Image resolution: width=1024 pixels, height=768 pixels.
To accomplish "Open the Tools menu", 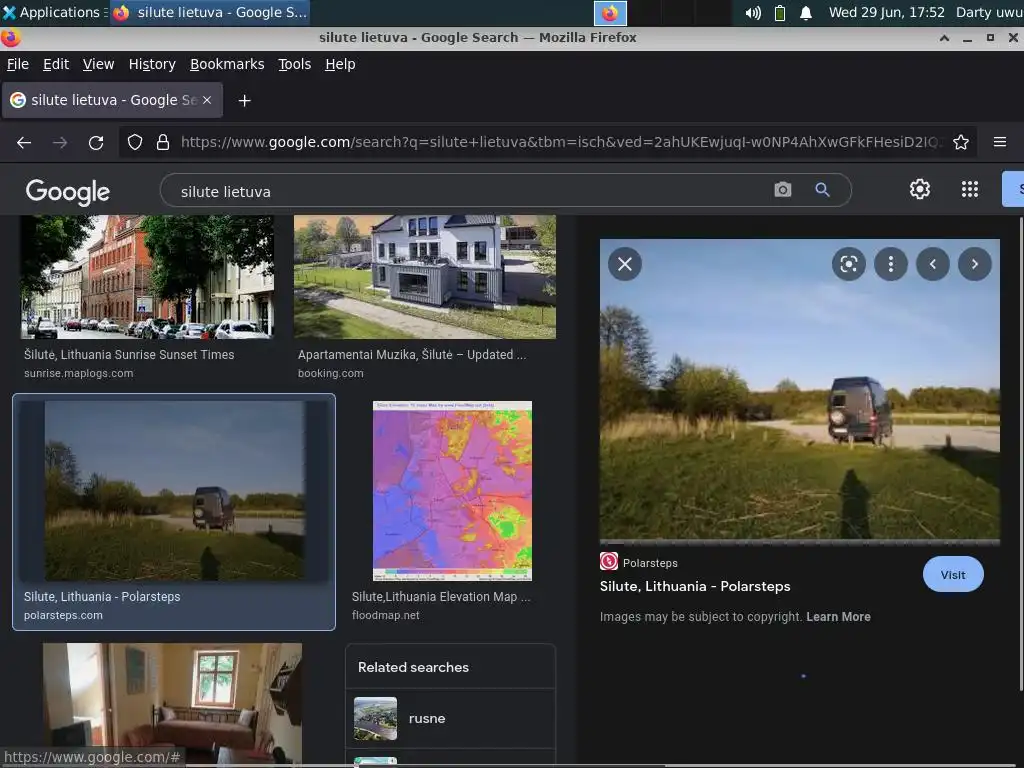I will coord(295,64).
